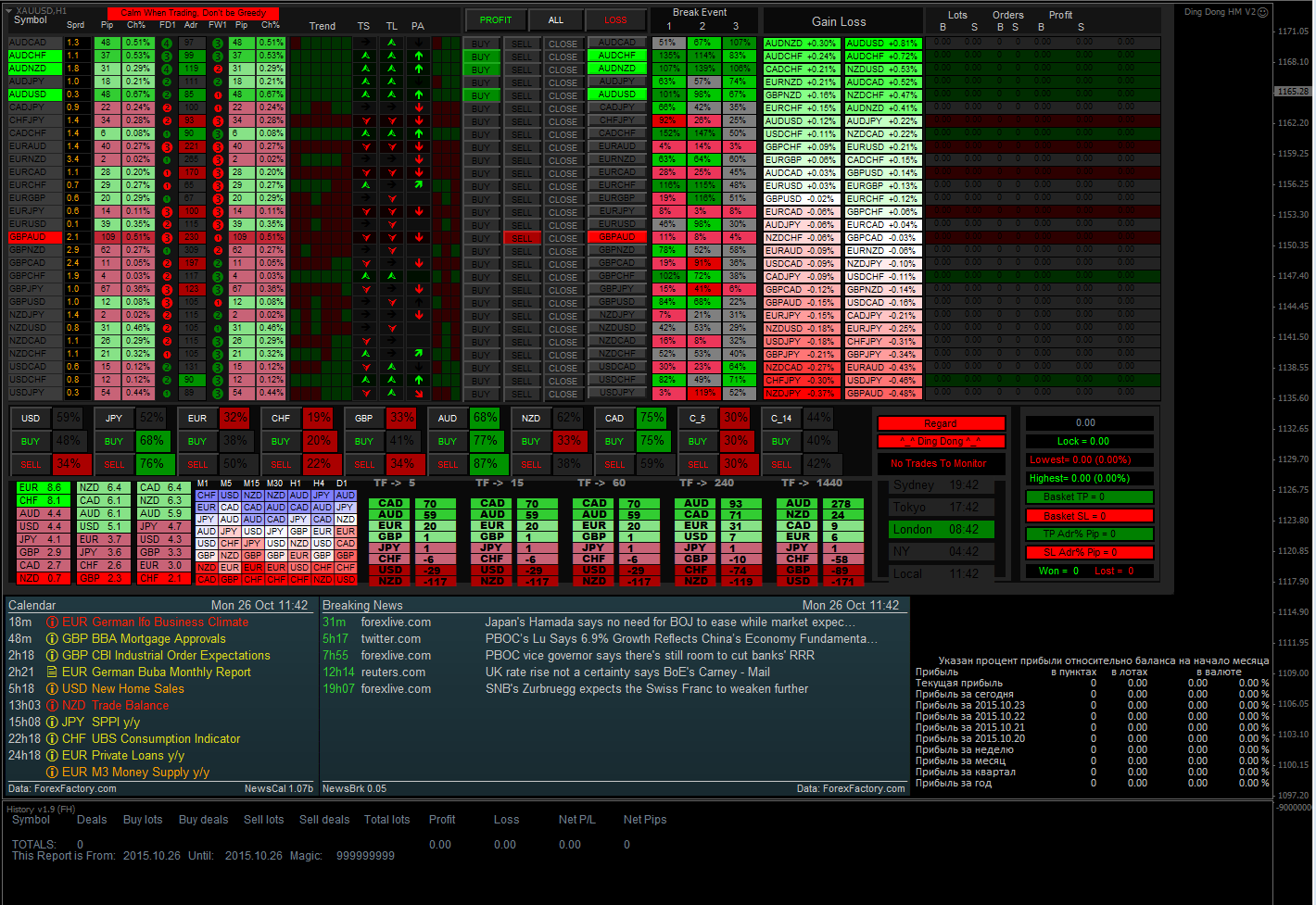Click the diagonal green PA arrow in EURCHF row
Viewport: 1316px width, 905px height.
click(x=419, y=185)
